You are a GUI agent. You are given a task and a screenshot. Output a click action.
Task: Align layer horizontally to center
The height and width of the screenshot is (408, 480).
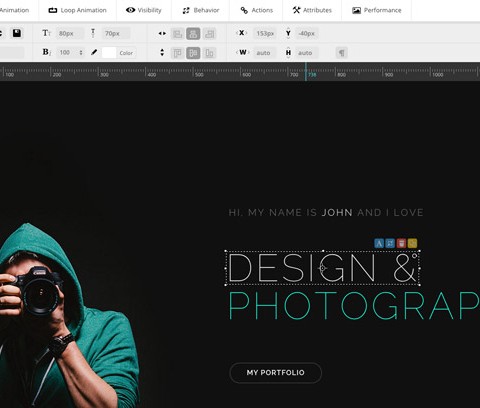click(x=193, y=34)
